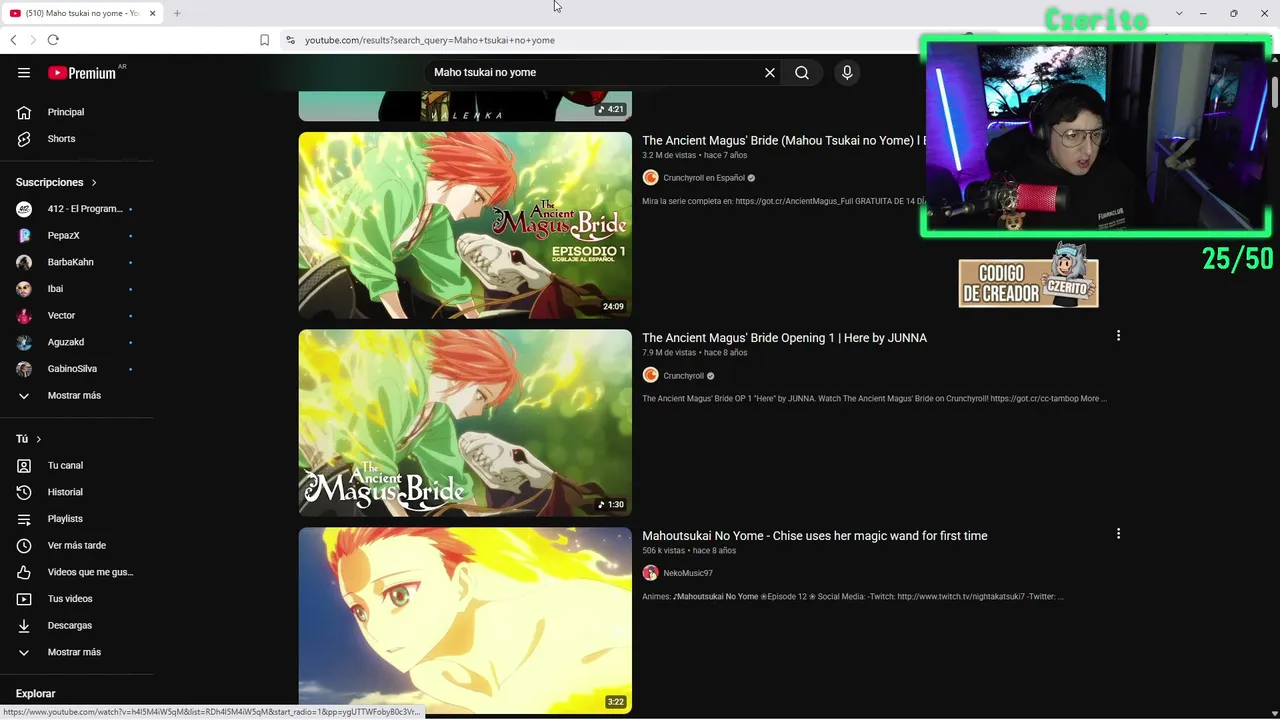Click the browser address bar URL
Image resolution: width=1280 pixels, height=720 pixels.
(430, 40)
